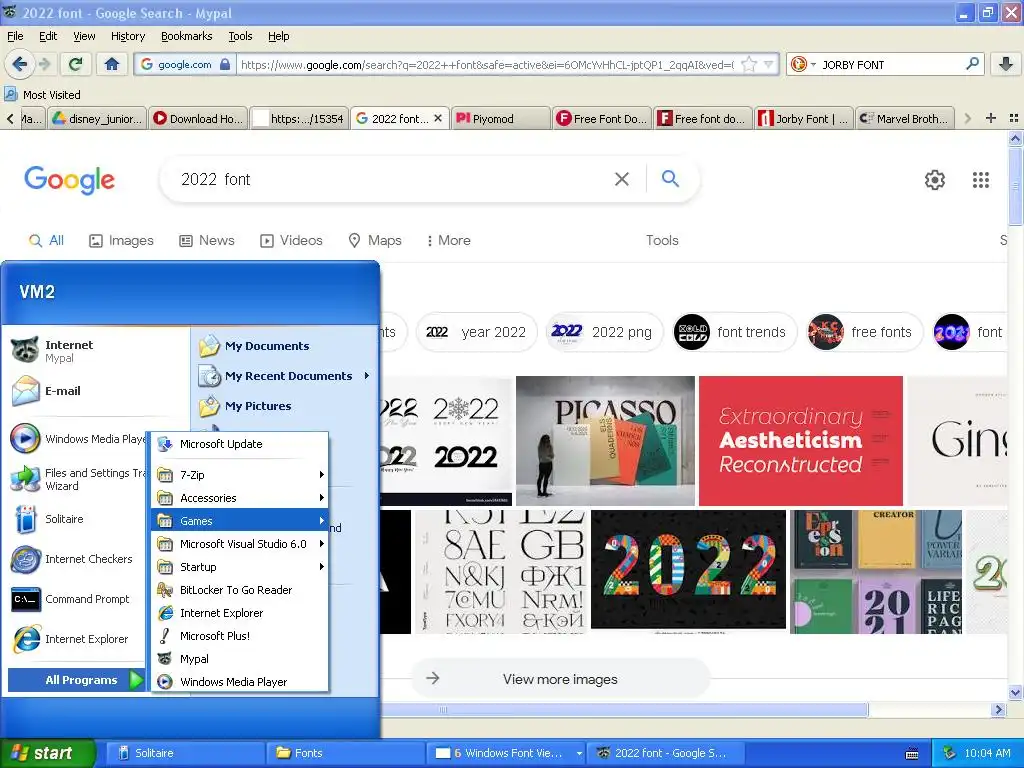The image size is (1024, 768).
Task: Expand the Startup submenu
Action: (x=240, y=567)
